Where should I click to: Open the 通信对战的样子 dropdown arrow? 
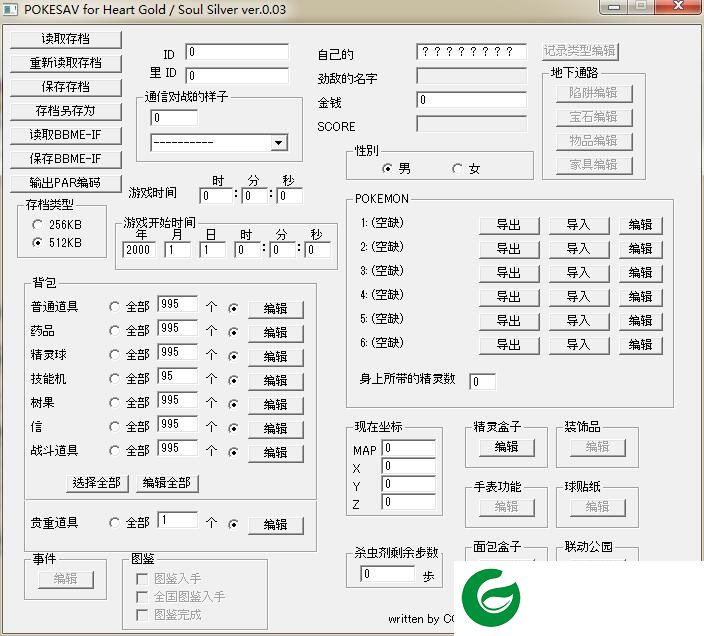(278, 143)
